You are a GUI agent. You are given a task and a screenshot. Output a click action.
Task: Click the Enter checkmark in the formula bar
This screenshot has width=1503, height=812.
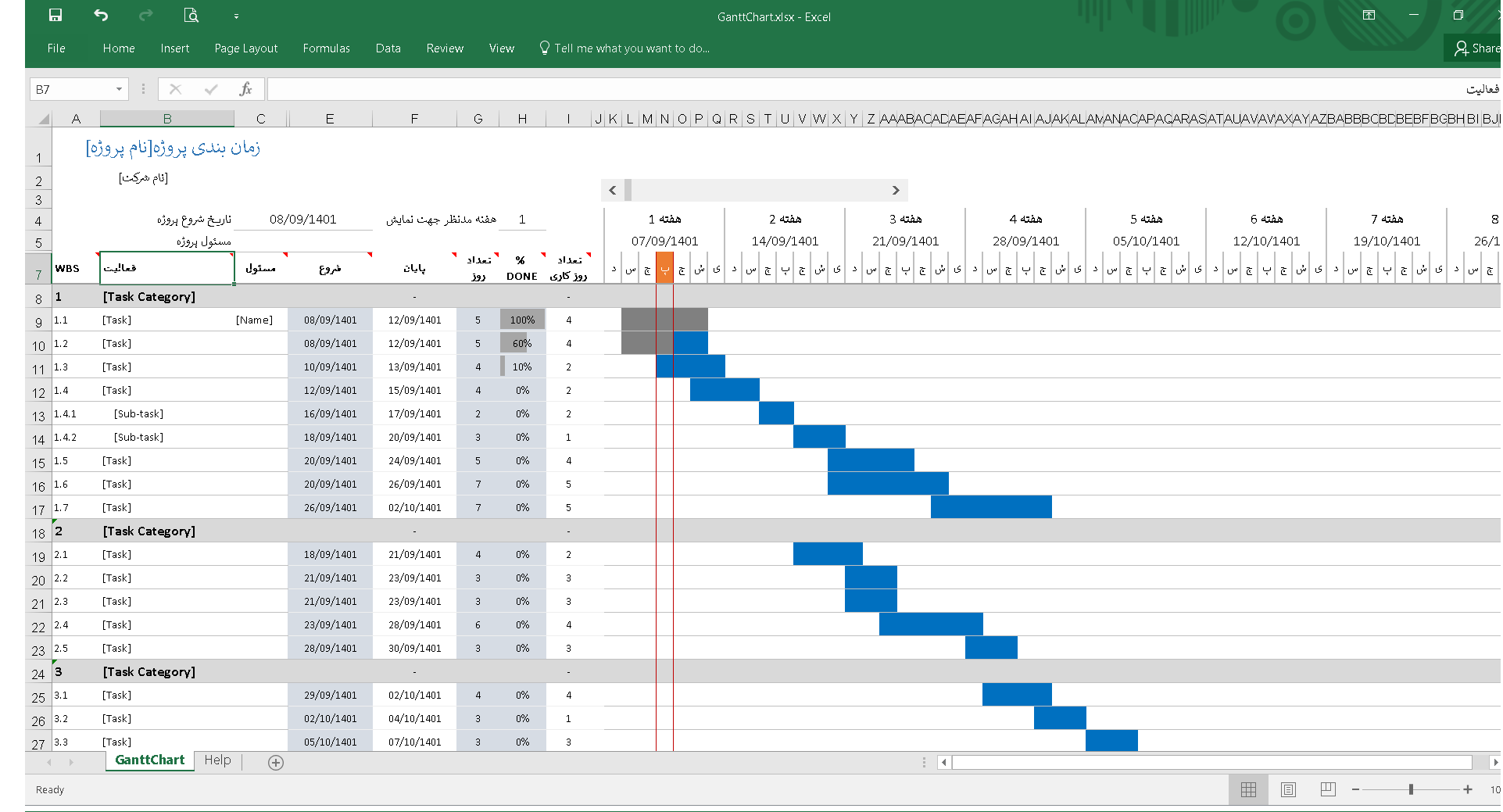209,88
